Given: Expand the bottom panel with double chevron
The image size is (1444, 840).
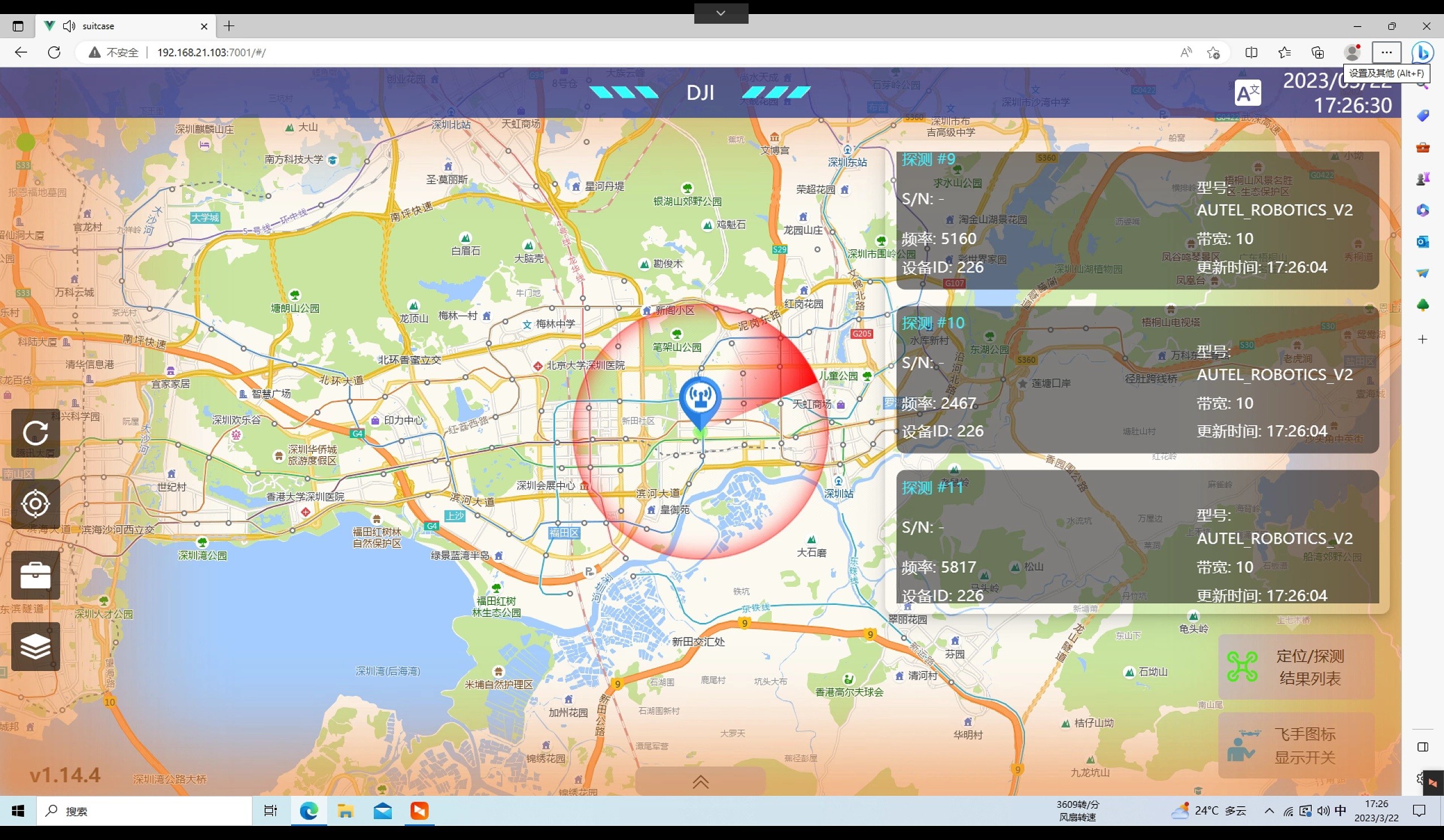Looking at the screenshot, I should (x=700, y=782).
